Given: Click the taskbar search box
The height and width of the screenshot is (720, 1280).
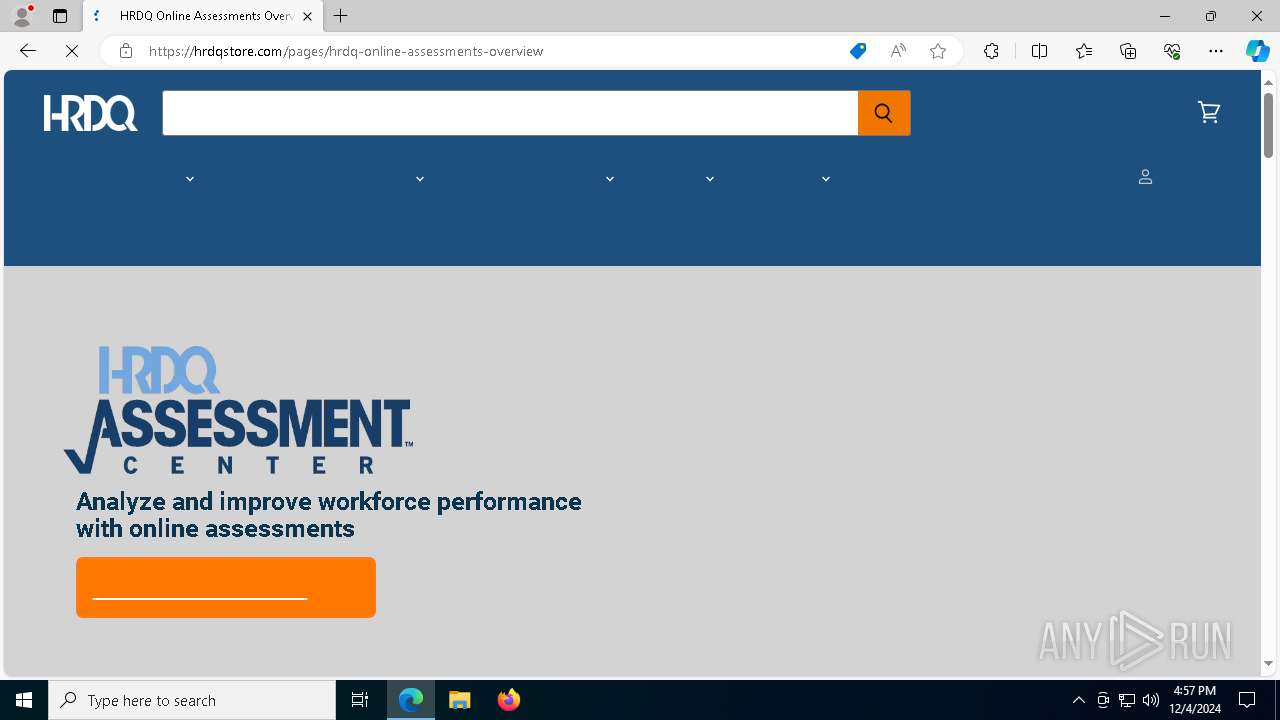Looking at the screenshot, I should point(192,700).
